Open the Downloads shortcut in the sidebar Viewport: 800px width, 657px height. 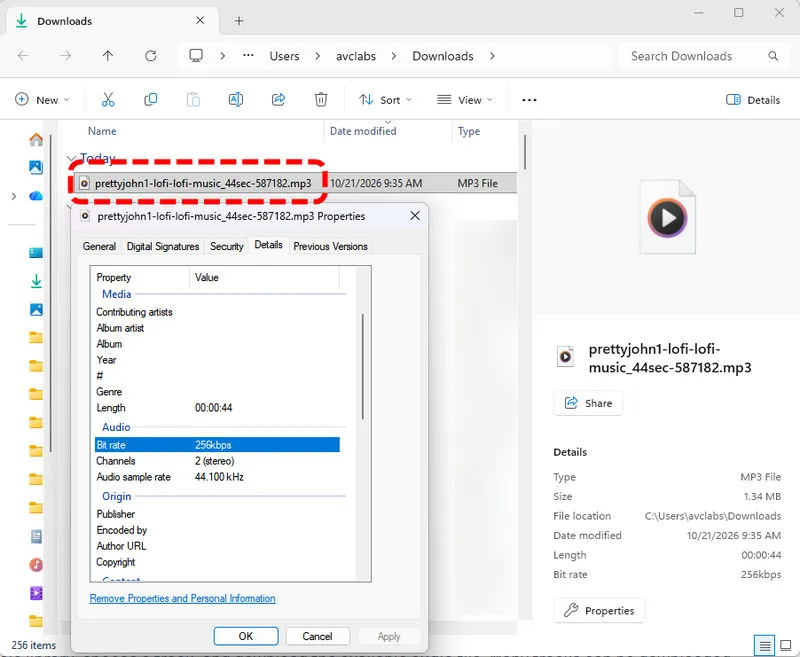coord(36,281)
